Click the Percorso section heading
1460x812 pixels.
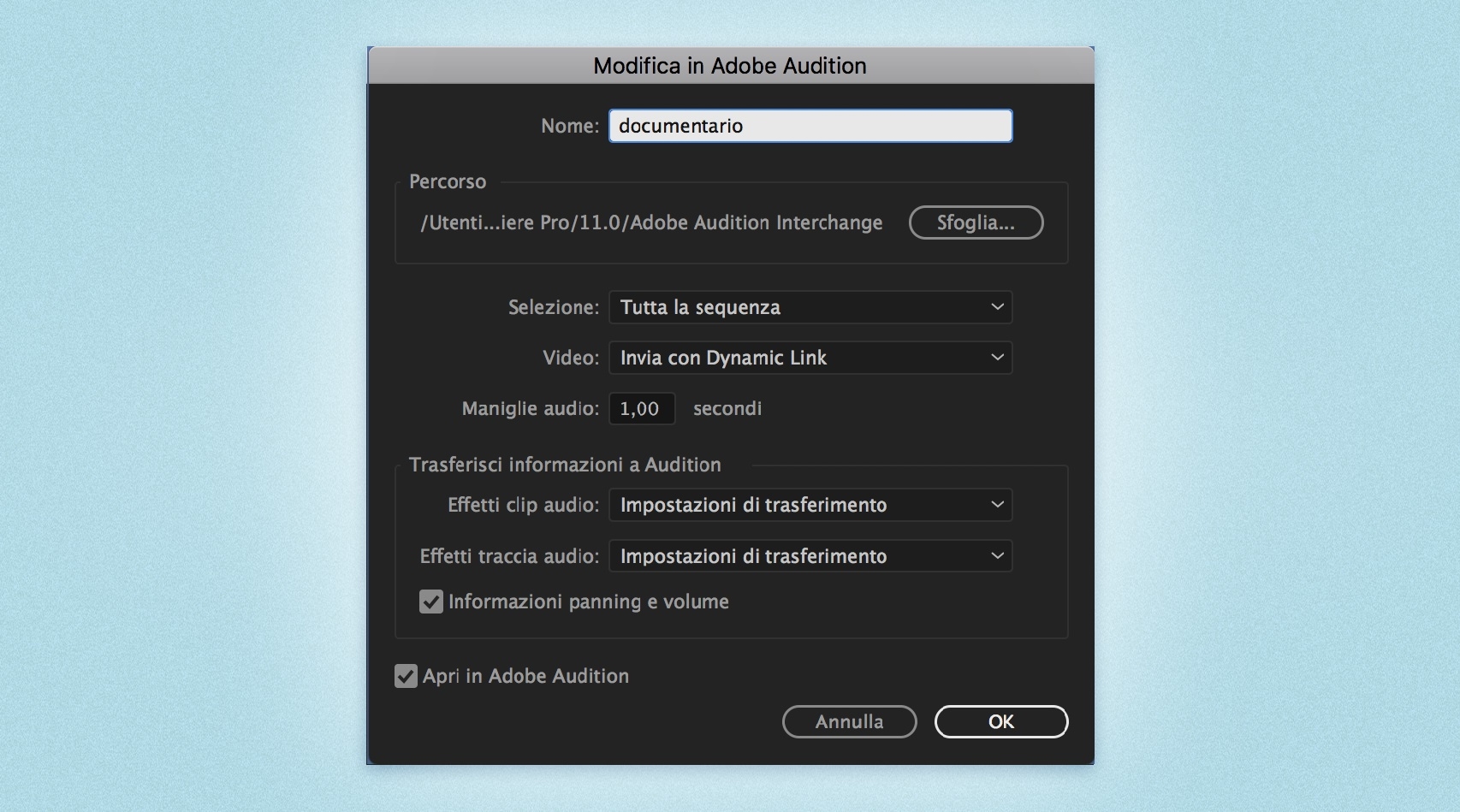pyautogui.click(x=448, y=181)
